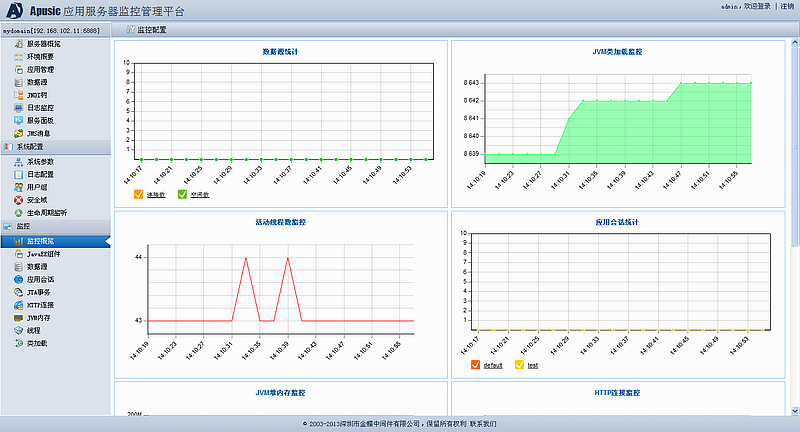Toggle the yellow test series checkbox
Screen dimensions: 800x432
(x=519, y=365)
